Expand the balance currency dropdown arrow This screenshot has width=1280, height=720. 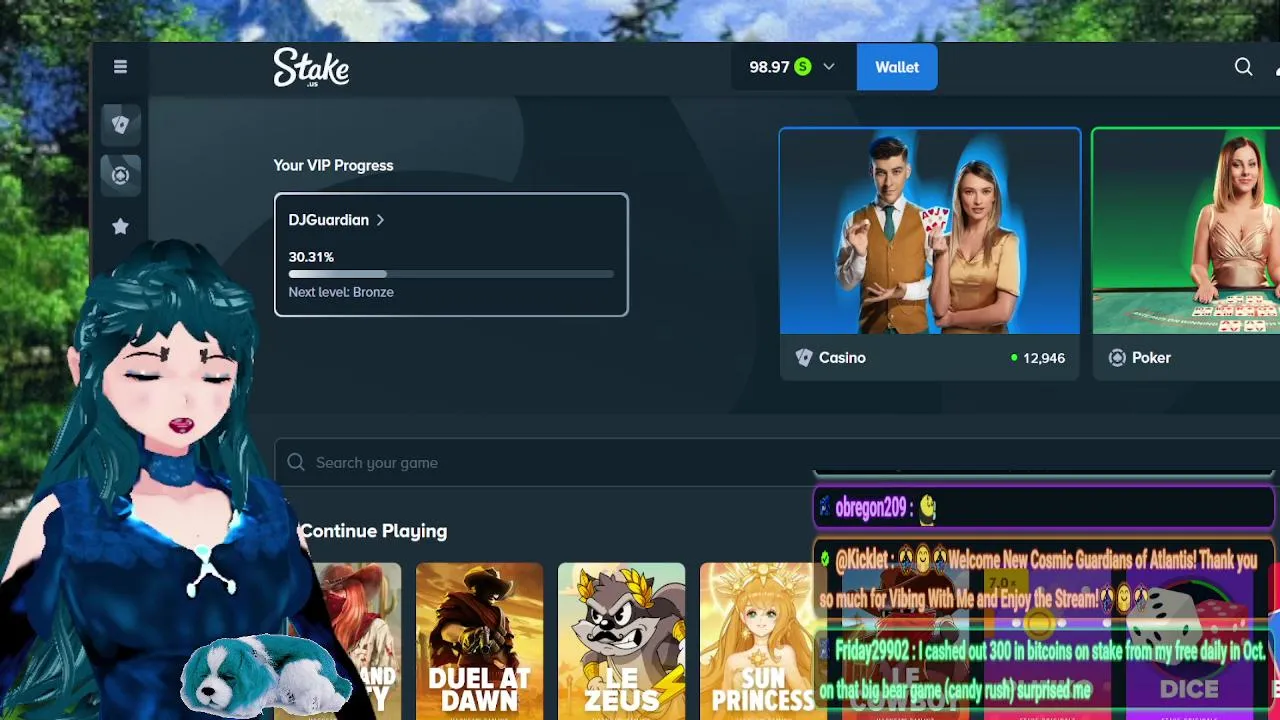point(829,67)
